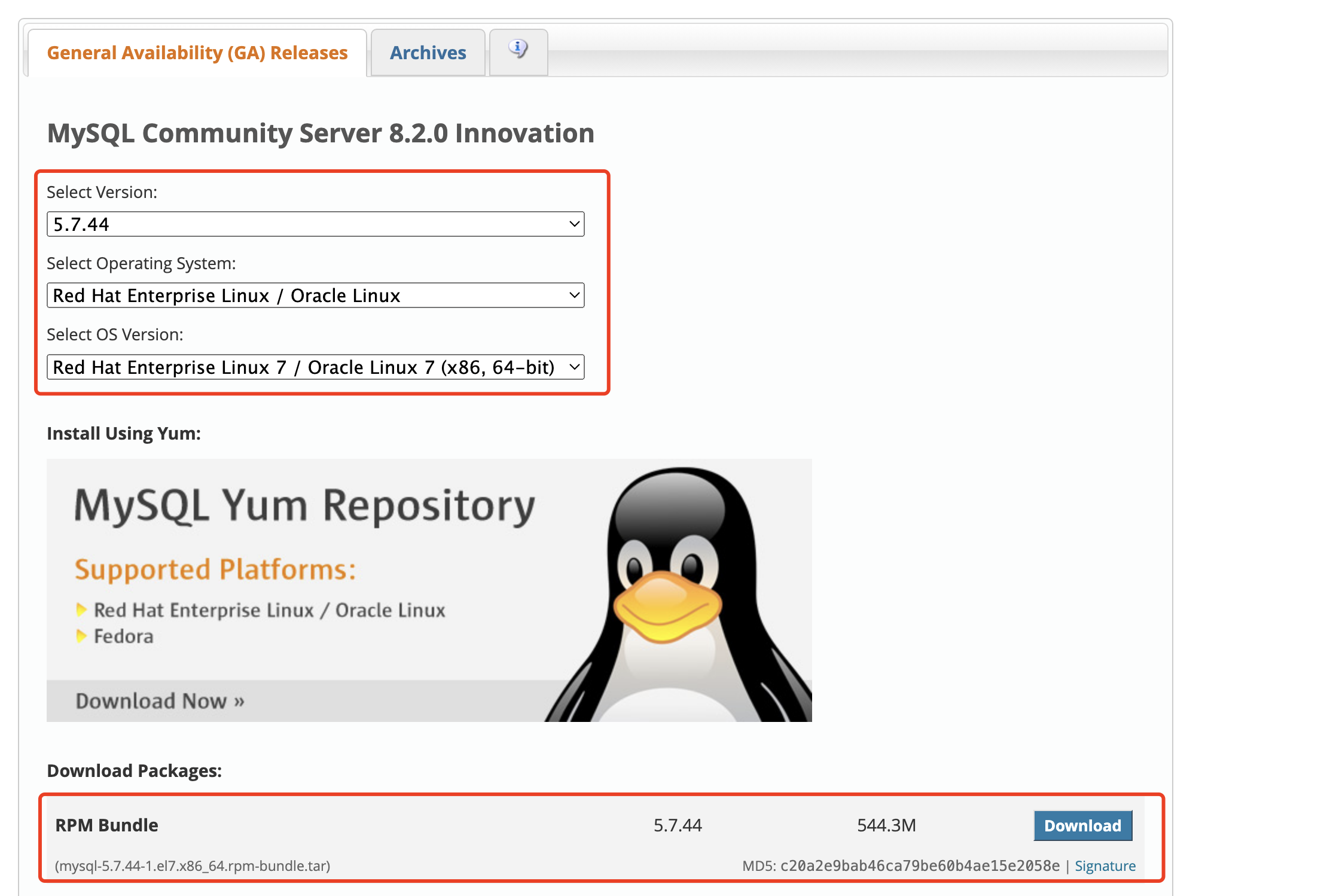
Task: Open the Select Version dropdown showing 5.7.44
Action: 316,224
